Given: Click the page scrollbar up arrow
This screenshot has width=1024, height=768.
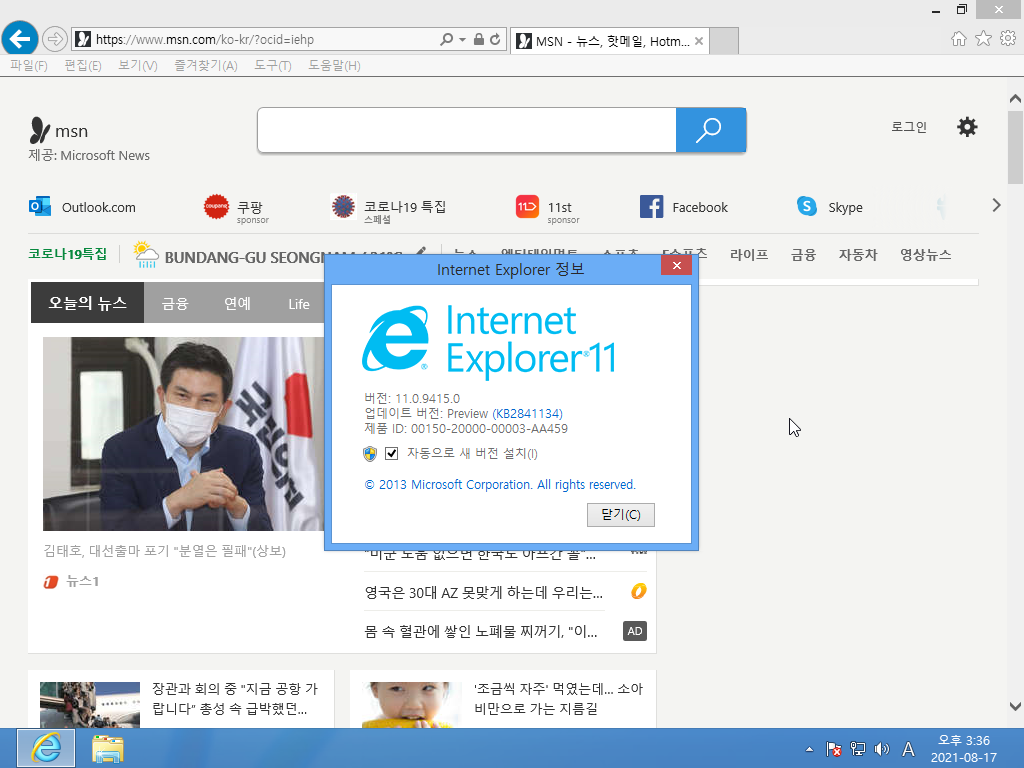Looking at the screenshot, I should (1015, 99).
